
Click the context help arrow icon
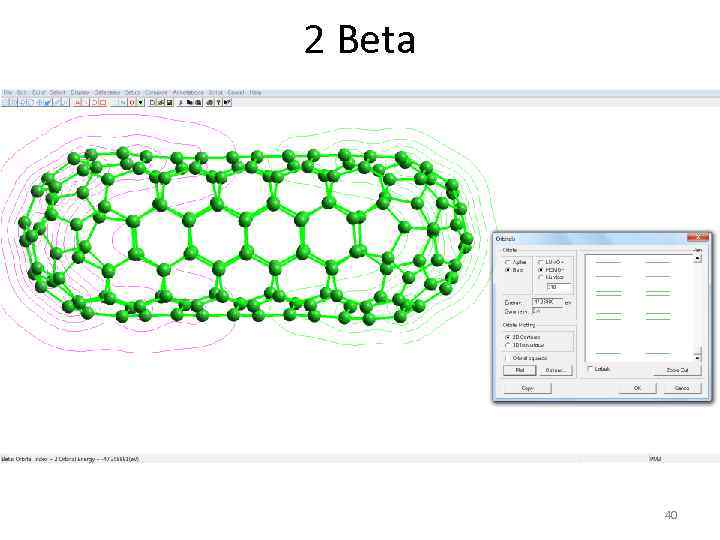[x=227, y=102]
